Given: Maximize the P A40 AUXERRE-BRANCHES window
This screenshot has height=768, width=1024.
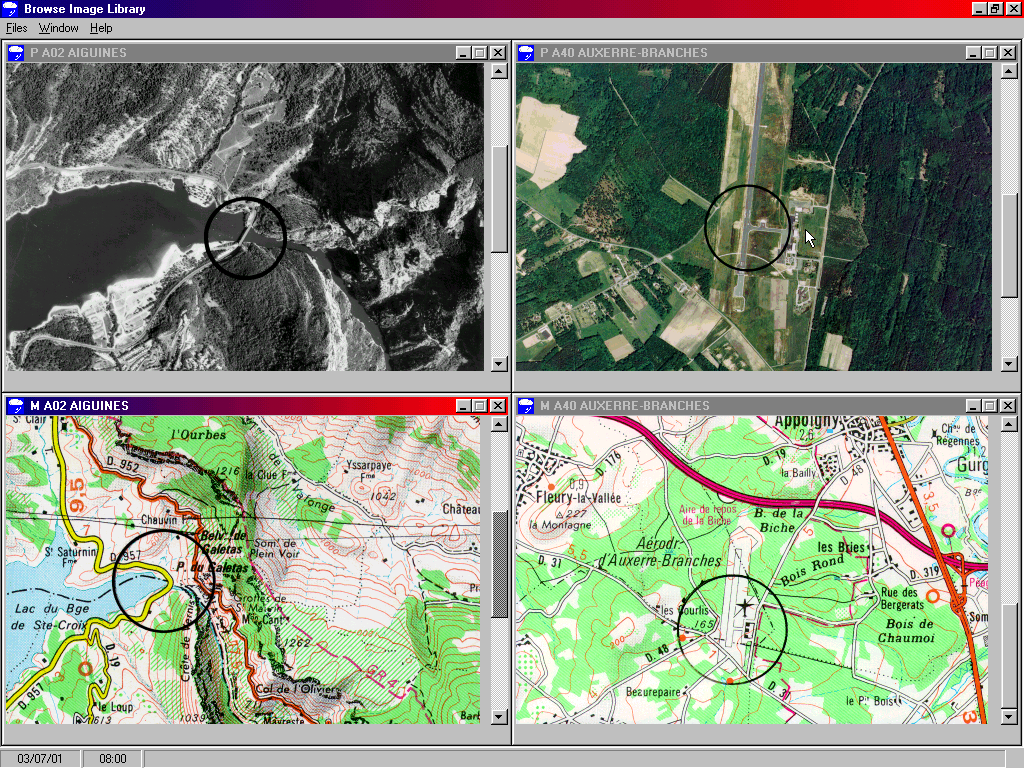Looking at the screenshot, I should point(990,53).
